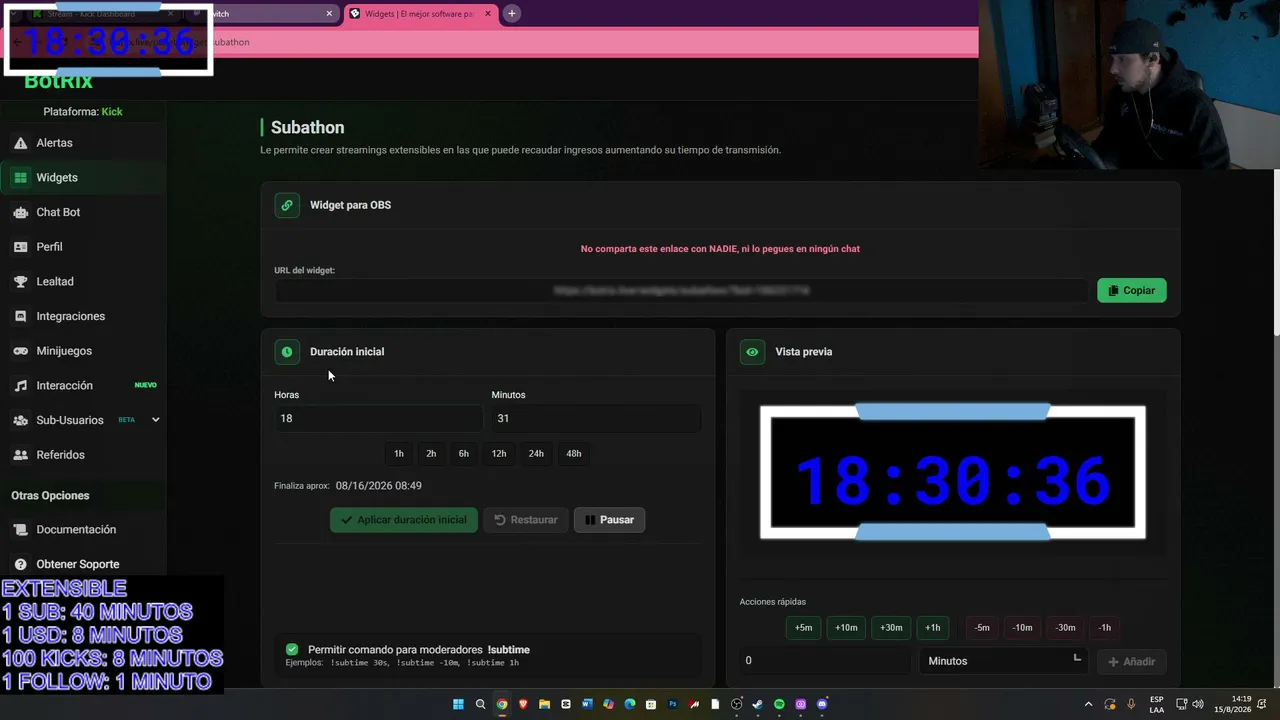
Task: Click Restaurar button
Action: coord(526,520)
